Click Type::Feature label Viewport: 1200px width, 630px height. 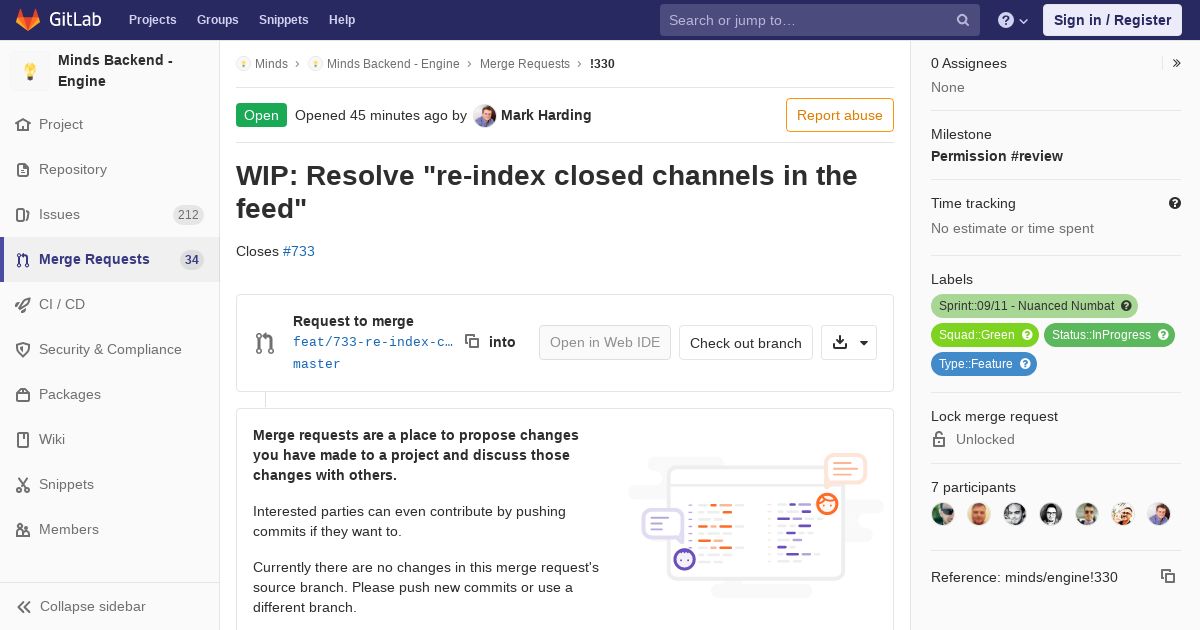click(x=984, y=364)
